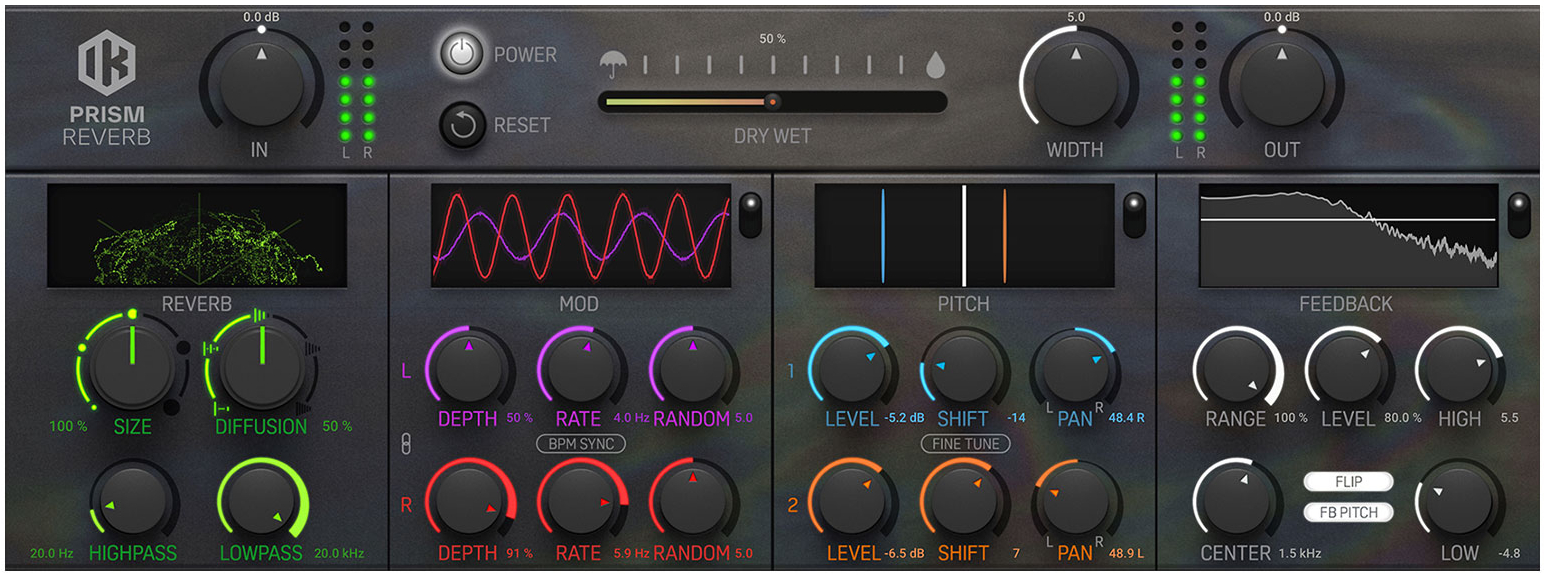
Task: Toggle FINE TUNE in Pitch section
Action: (x=965, y=443)
